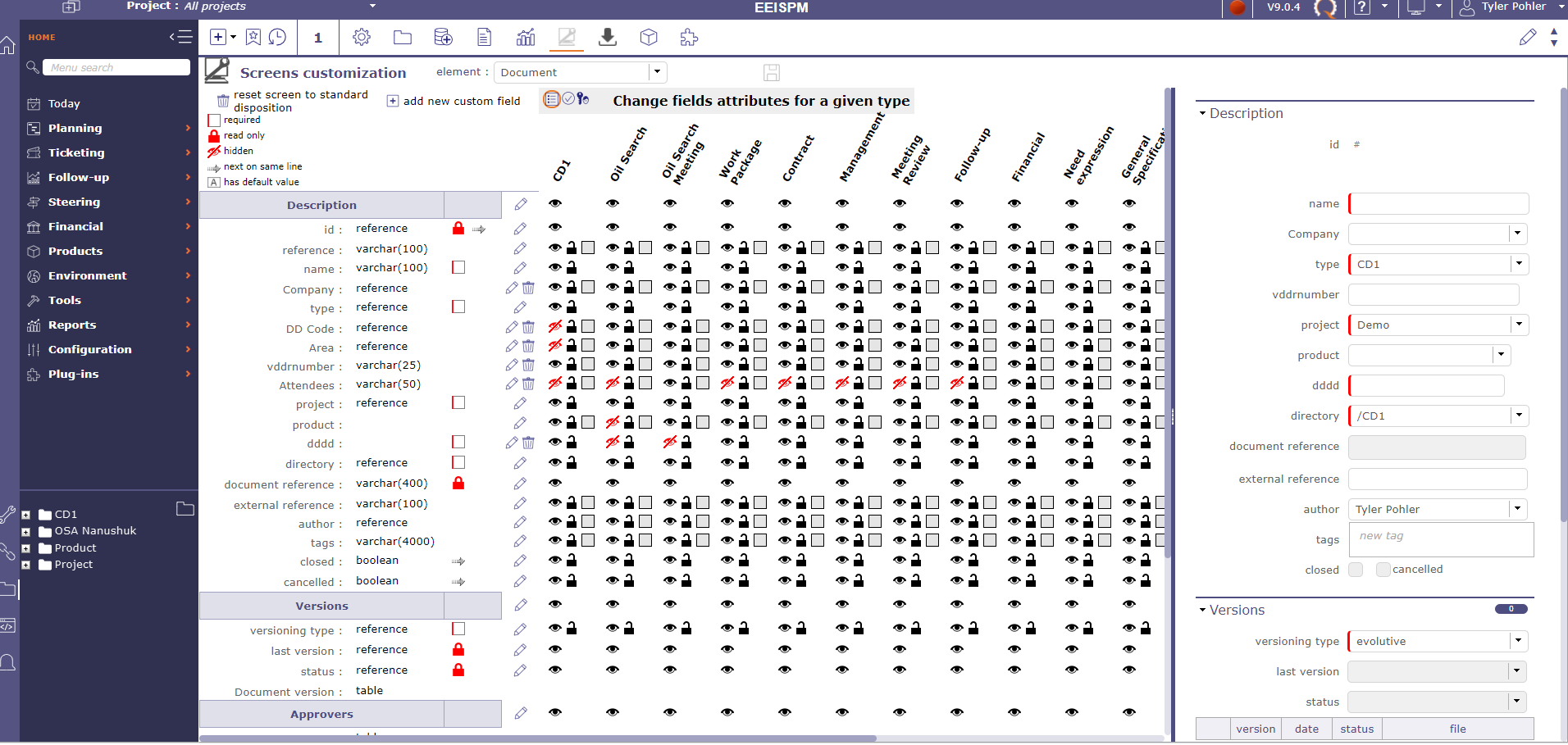Click the pencil edit icon for Description section
This screenshot has width=1568, height=745.
click(521, 204)
